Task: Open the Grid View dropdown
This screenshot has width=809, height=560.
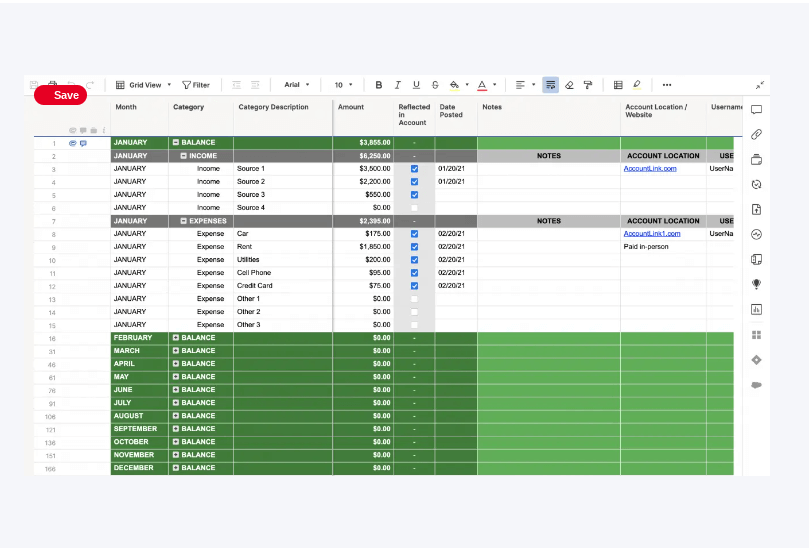Action: 143,85
